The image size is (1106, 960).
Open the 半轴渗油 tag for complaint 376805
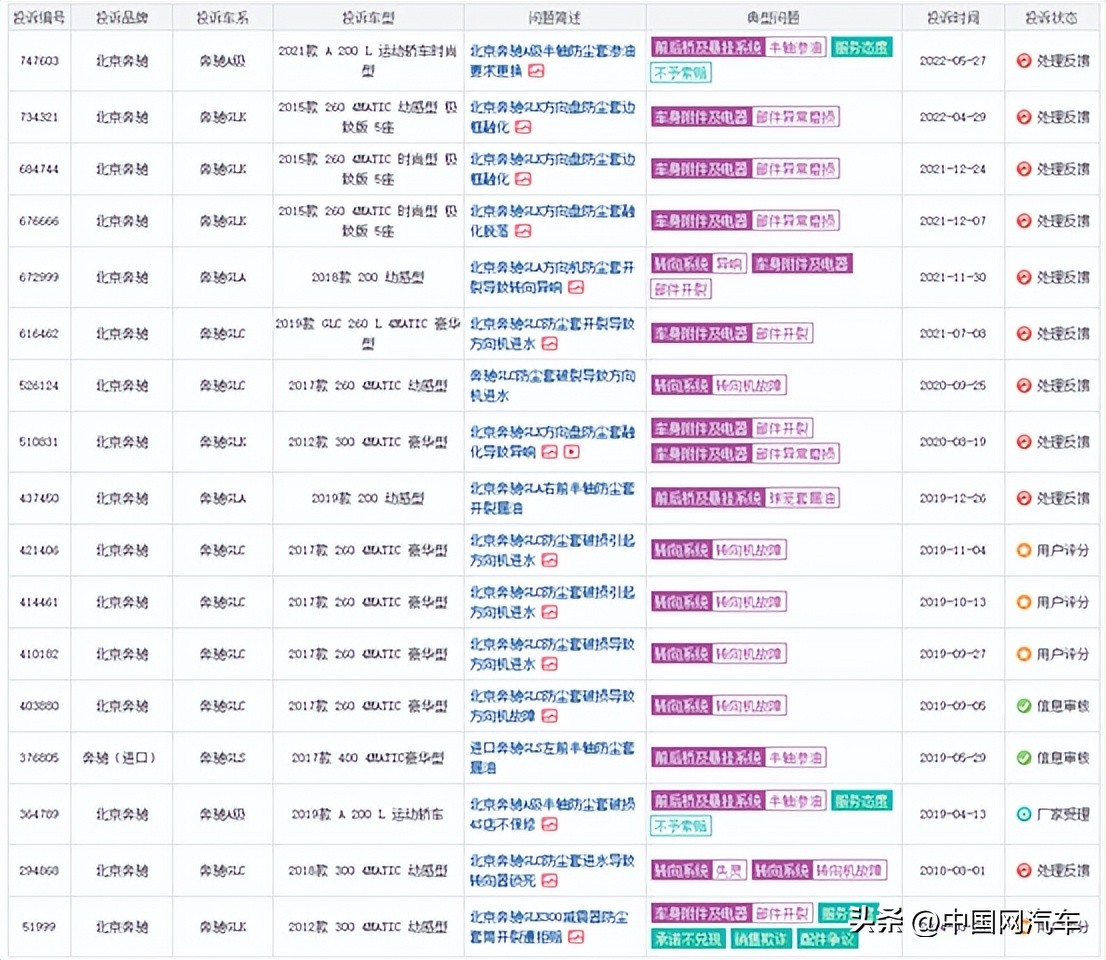pyautogui.click(x=797, y=758)
